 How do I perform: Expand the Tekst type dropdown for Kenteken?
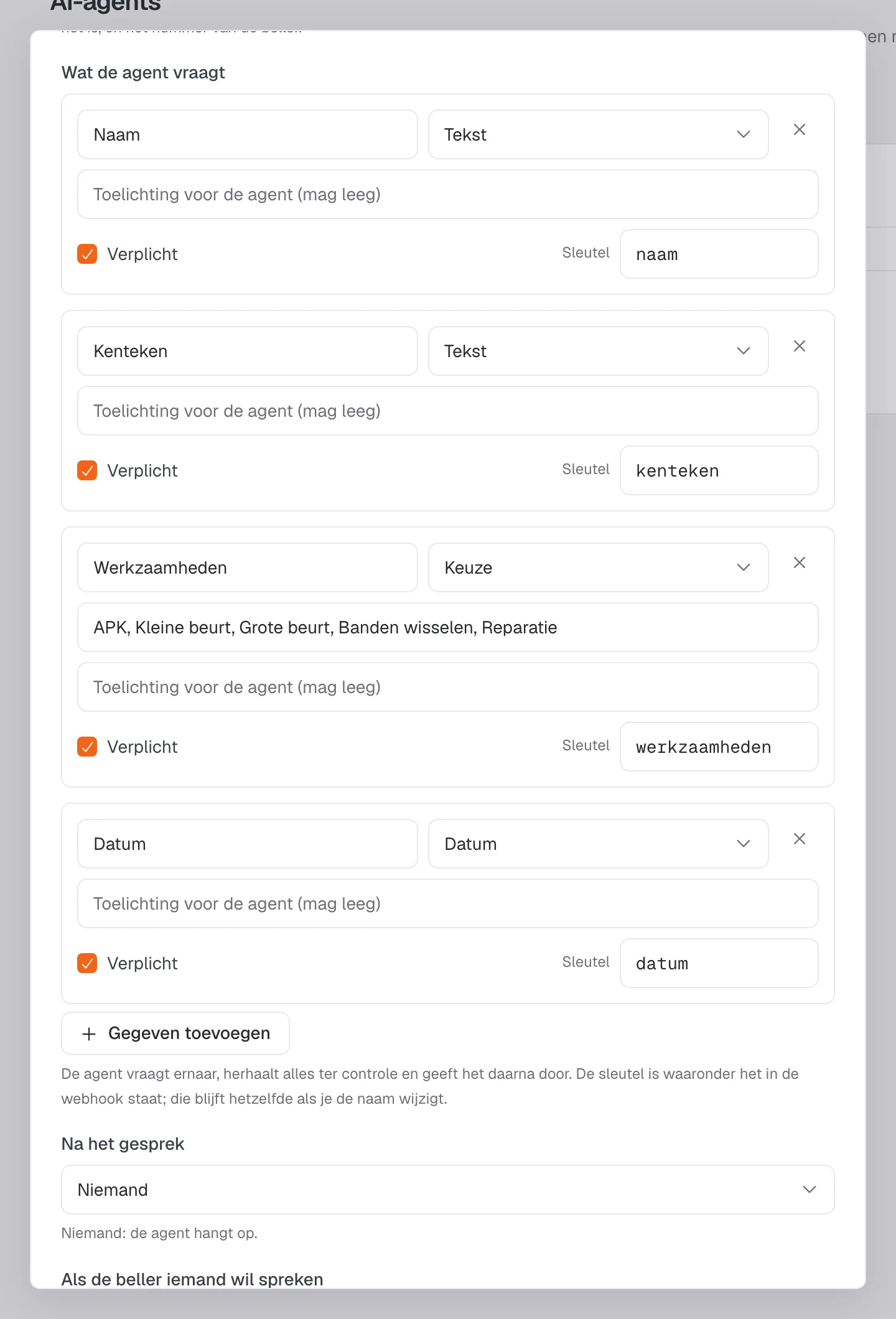pos(598,351)
